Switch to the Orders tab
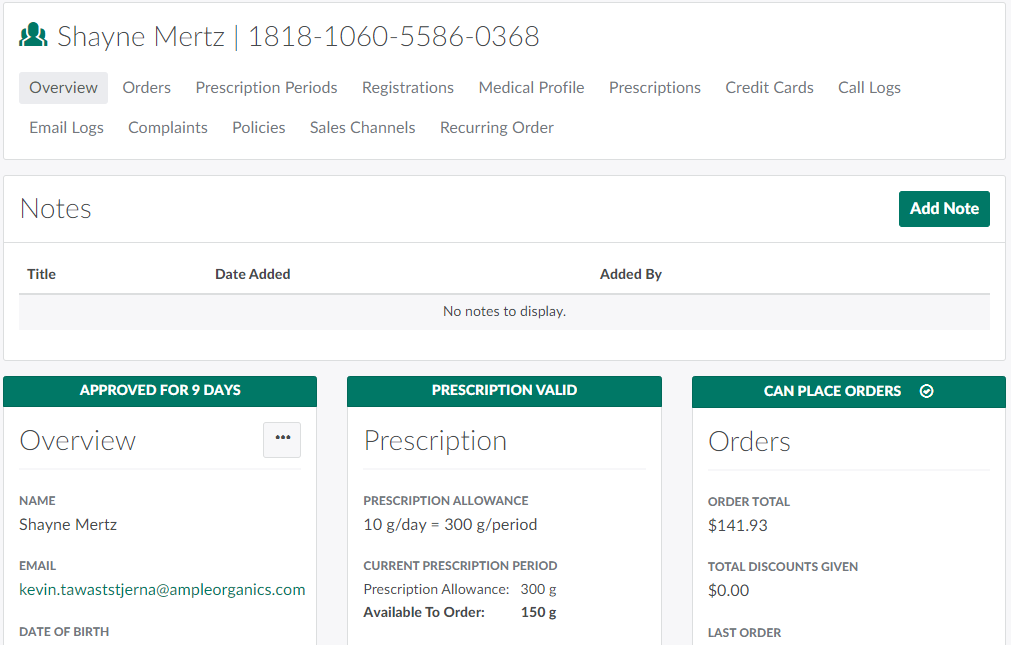 point(146,88)
